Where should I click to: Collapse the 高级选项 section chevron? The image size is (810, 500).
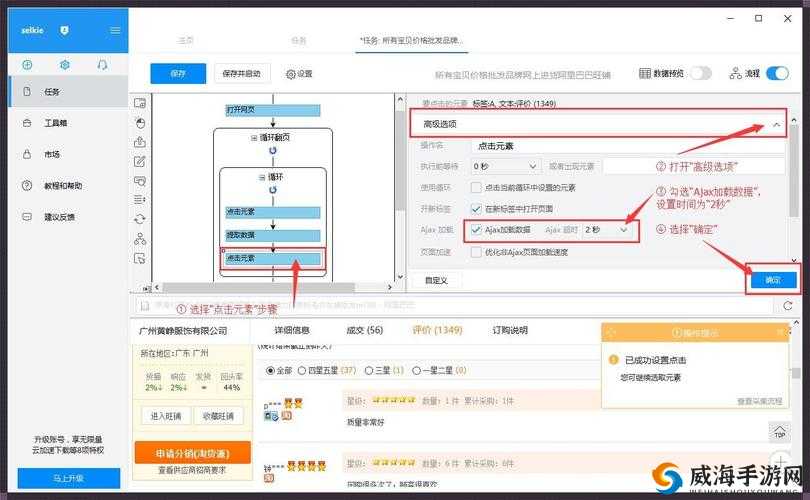click(x=776, y=124)
